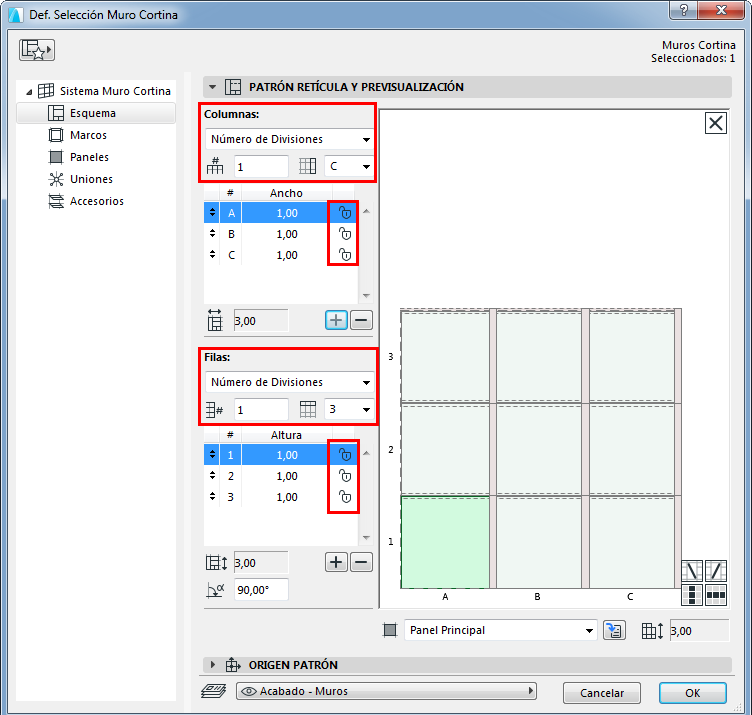
Task: Click the apply panel class icon
Action: point(614,630)
